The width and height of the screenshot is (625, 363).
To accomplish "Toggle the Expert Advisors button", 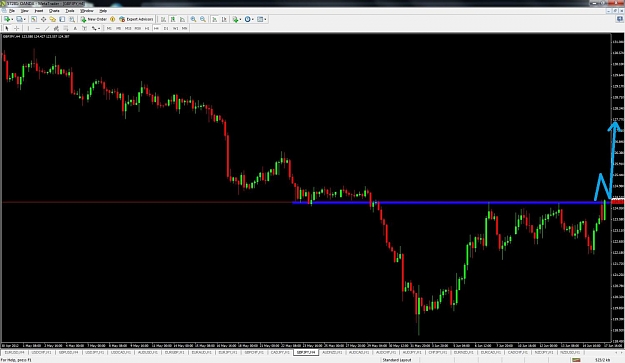I will 136,19.
